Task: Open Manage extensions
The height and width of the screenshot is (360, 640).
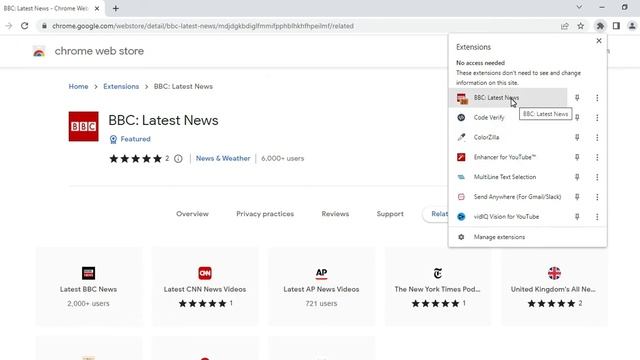Action: click(x=527, y=237)
